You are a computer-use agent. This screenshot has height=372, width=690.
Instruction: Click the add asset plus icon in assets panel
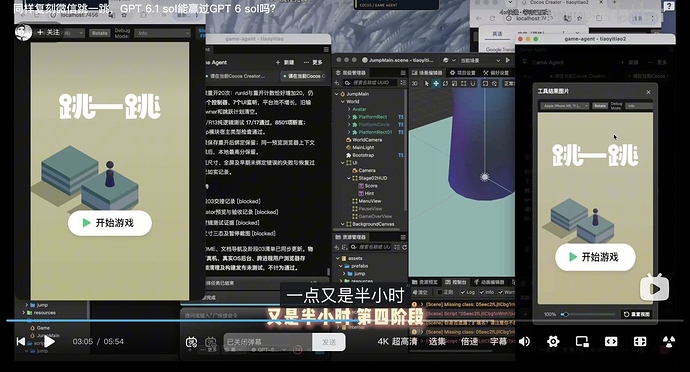[337, 247]
